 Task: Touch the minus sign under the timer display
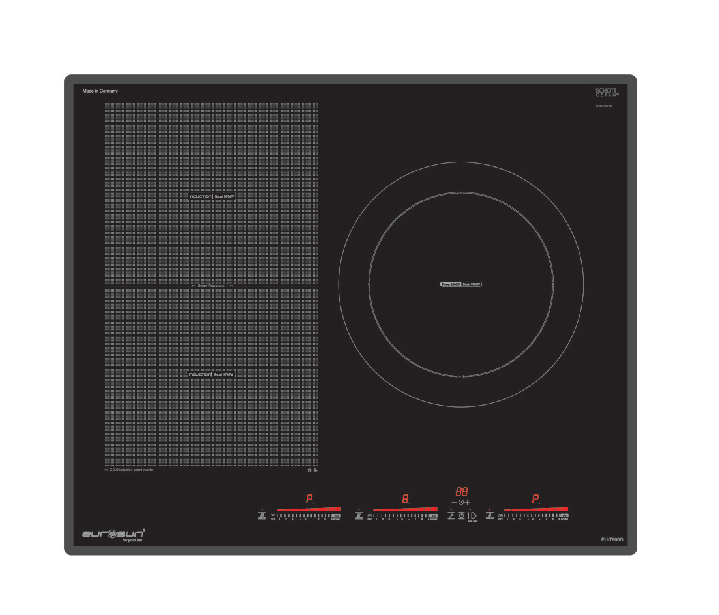coord(454,503)
